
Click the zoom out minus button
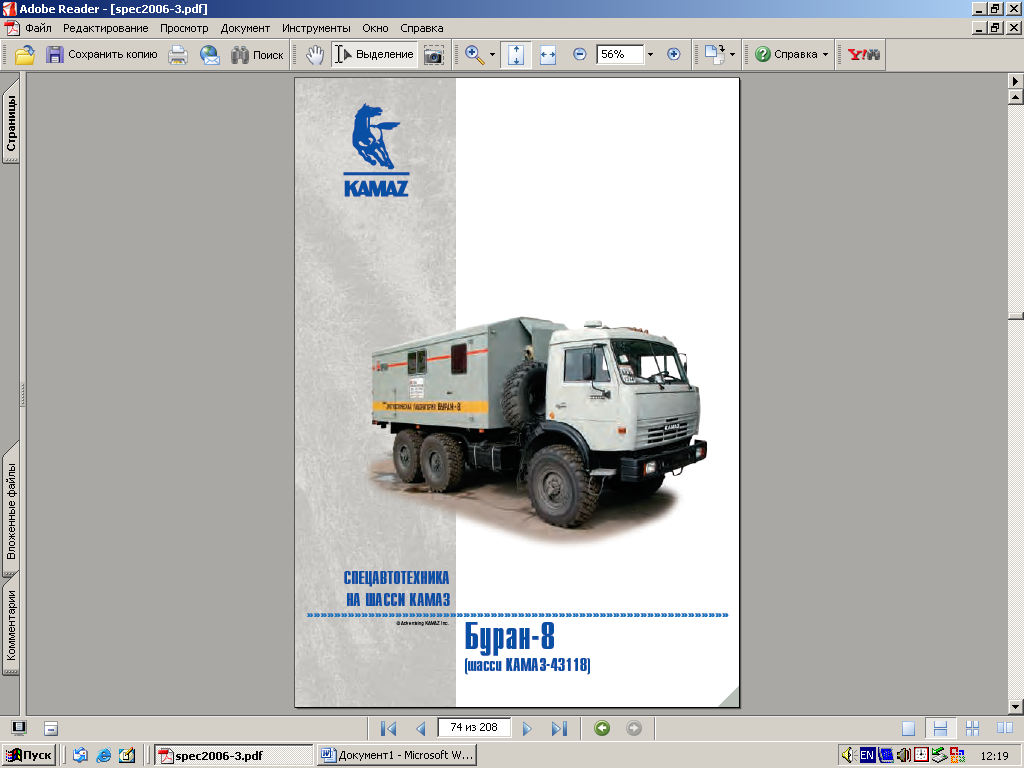point(579,54)
